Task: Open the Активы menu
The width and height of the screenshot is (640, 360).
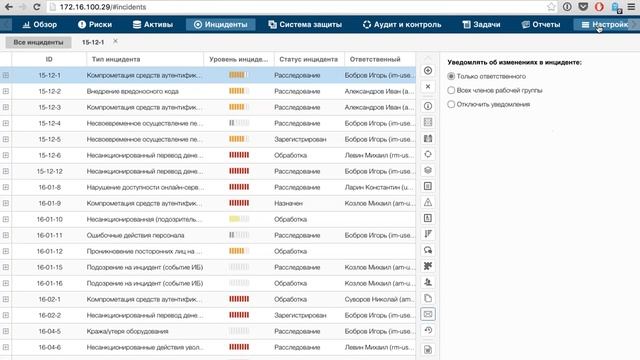Action: pyautogui.click(x=153, y=24)
